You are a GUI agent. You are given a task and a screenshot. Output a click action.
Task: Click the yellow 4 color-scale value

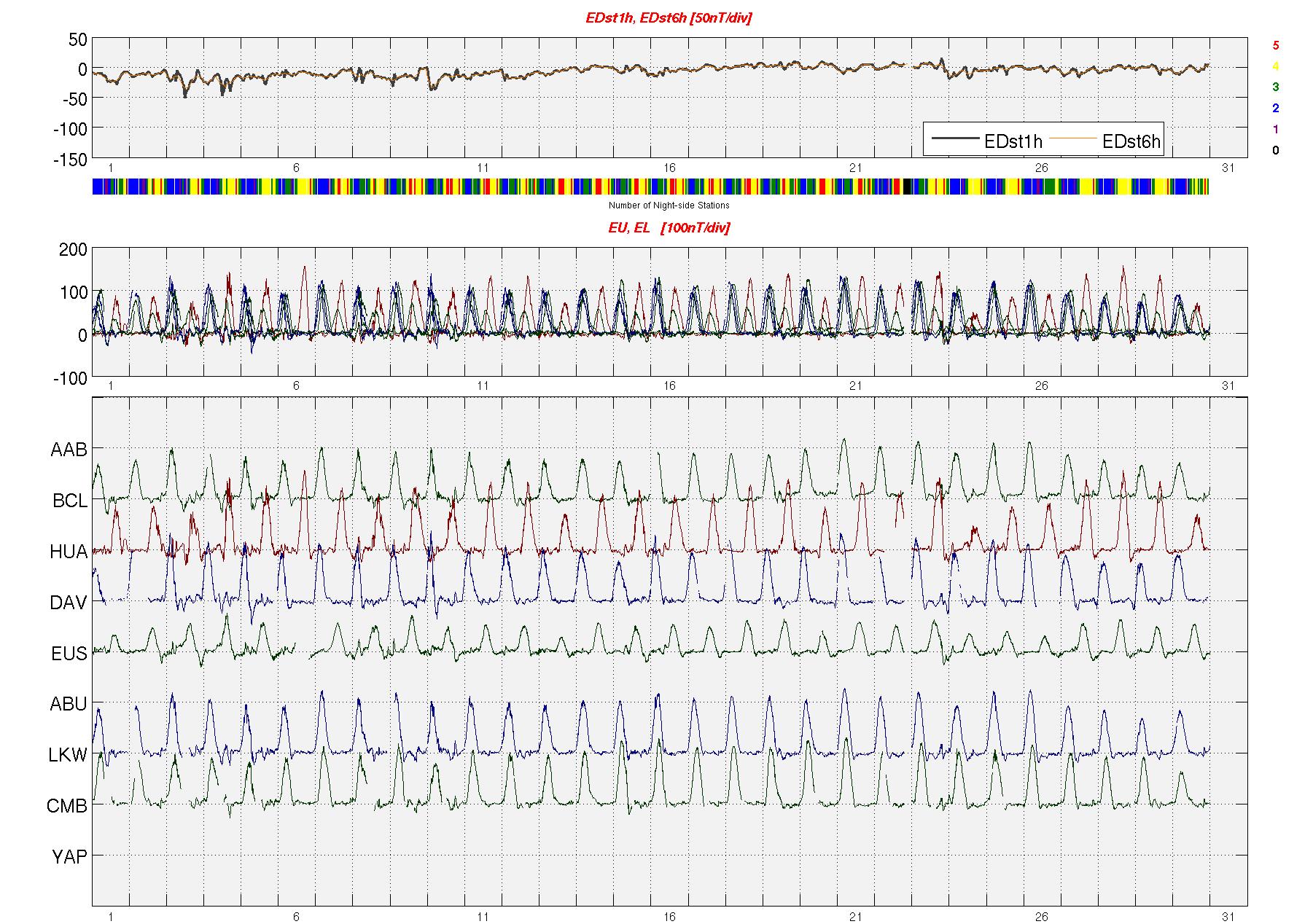(x=1275, y=66)
